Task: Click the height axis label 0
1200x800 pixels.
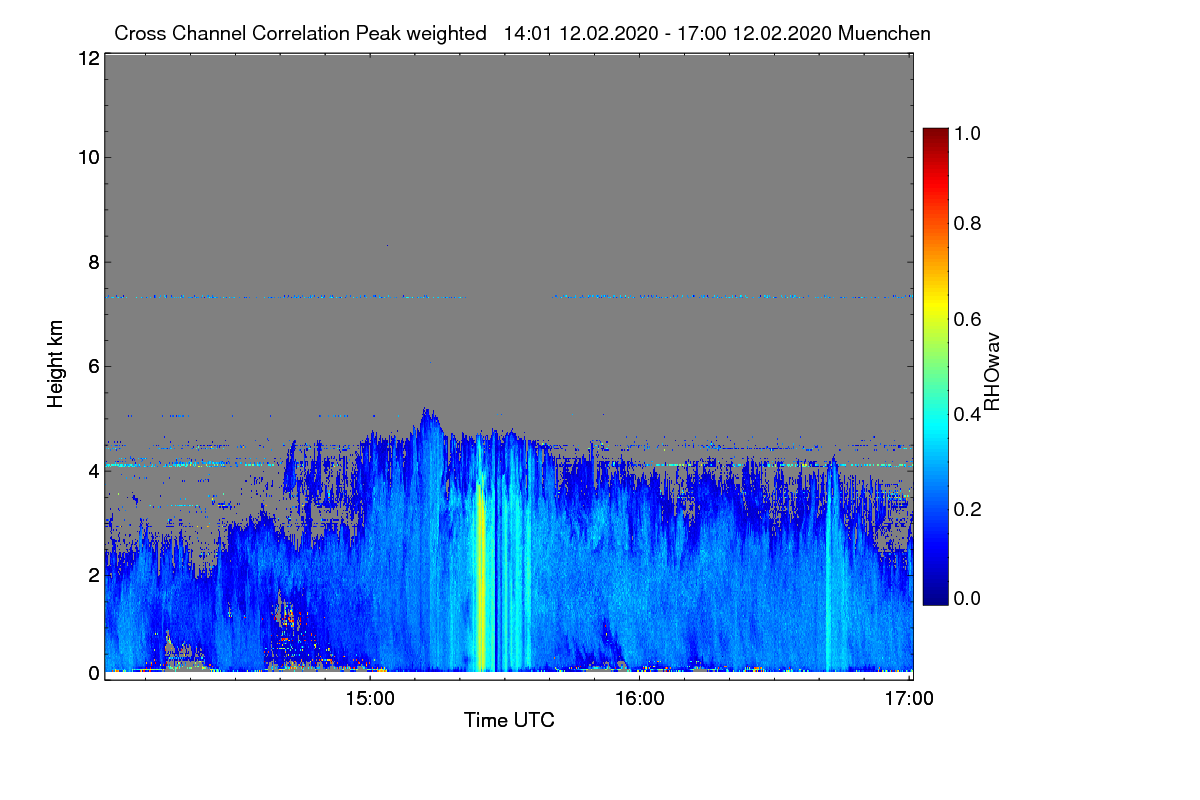Action: pos(92,673)
